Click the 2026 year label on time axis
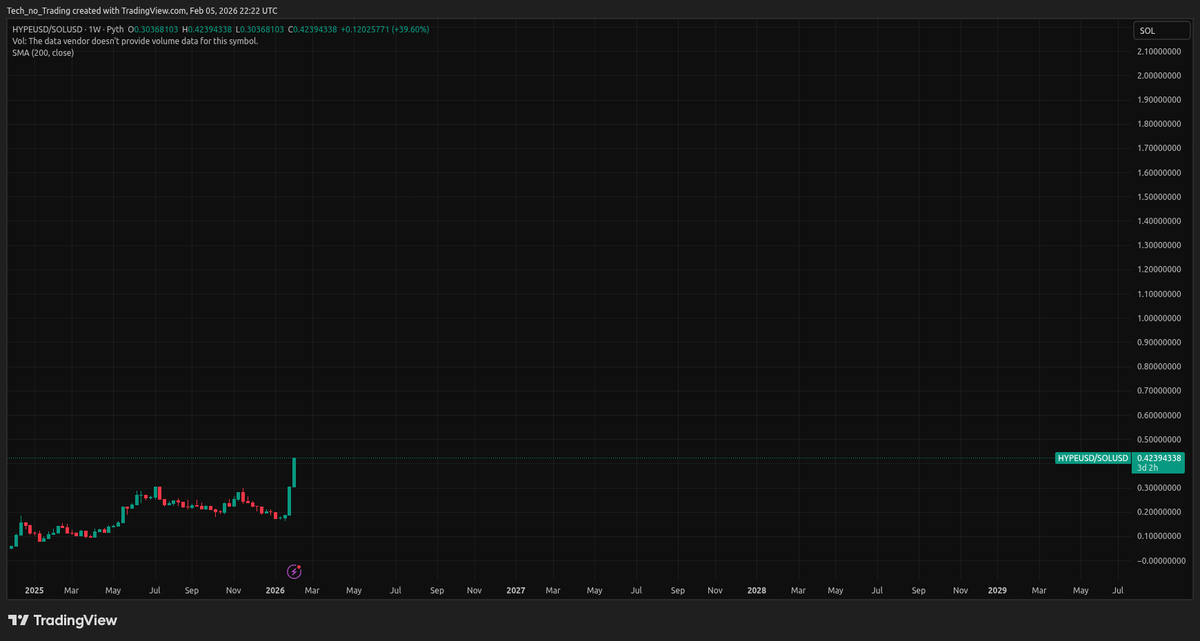 click(x=275, y=591)
